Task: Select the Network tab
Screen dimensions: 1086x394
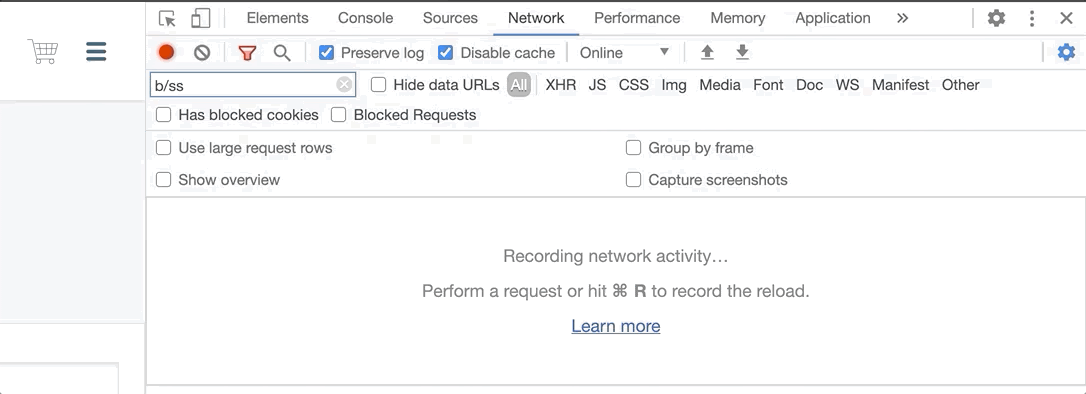Action: (x=536, y=19)
